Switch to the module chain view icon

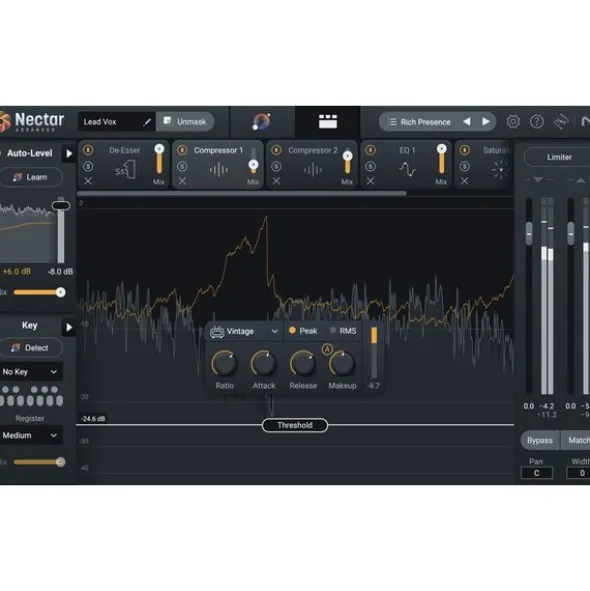tap(328, 121)
